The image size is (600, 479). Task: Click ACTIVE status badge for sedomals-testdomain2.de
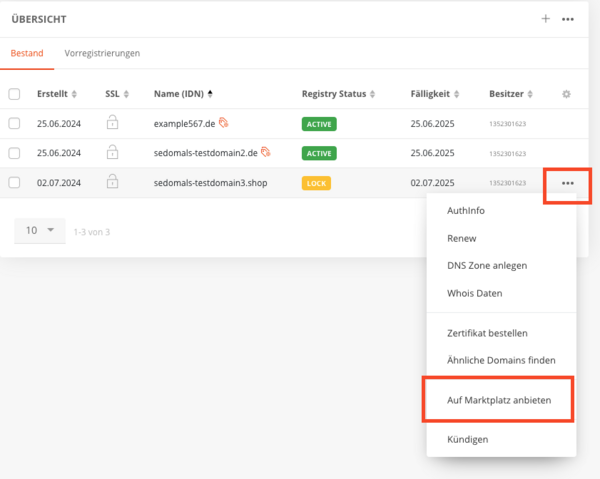319,153
